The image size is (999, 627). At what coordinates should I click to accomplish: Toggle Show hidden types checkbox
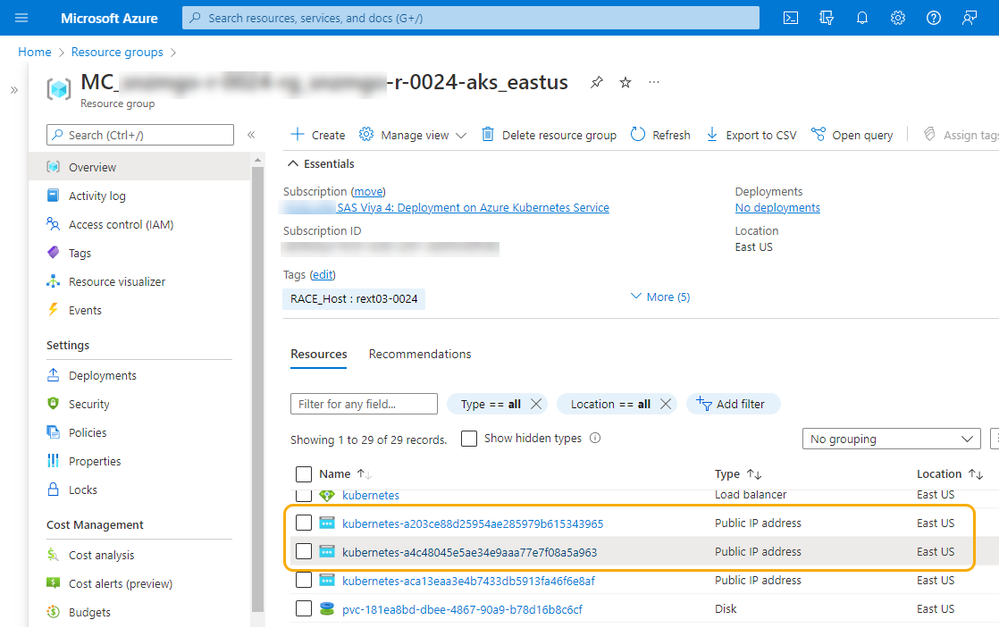[x=469, y=439]
